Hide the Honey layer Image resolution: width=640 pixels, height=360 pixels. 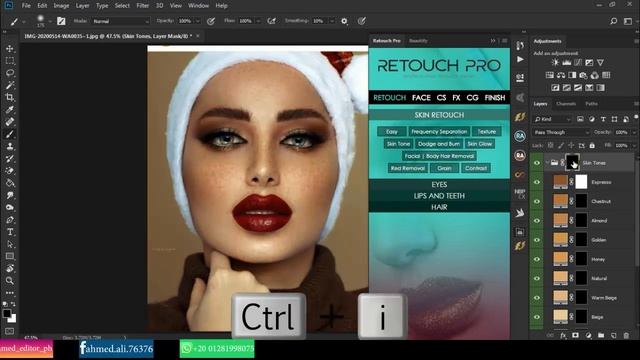537,259
